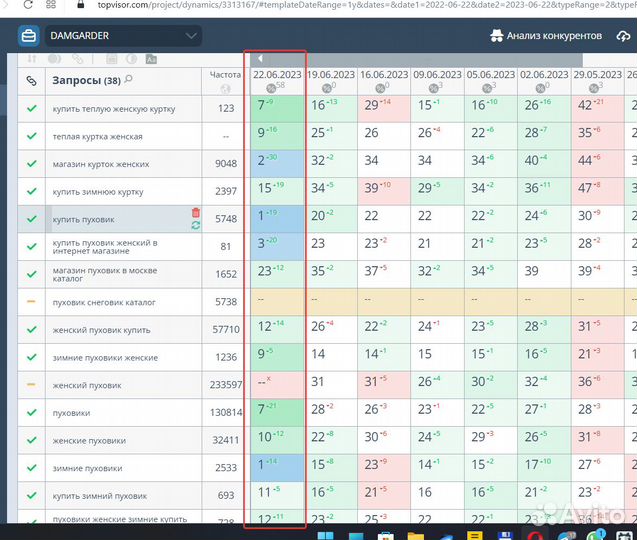The image size is (637, 540).
Task: Click the blue position cell for купить пуховик
Action: 276,218
